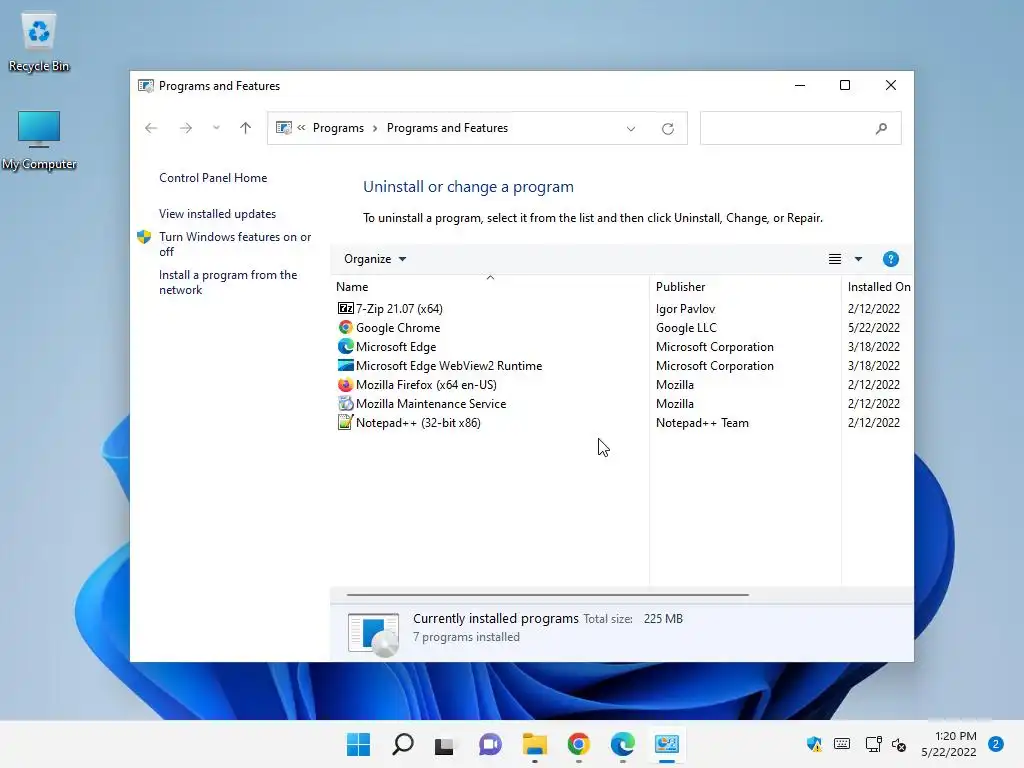Select the My Computer desktop icon
This screenshot has width=1024, height=768.
click(x=39, y=140)
